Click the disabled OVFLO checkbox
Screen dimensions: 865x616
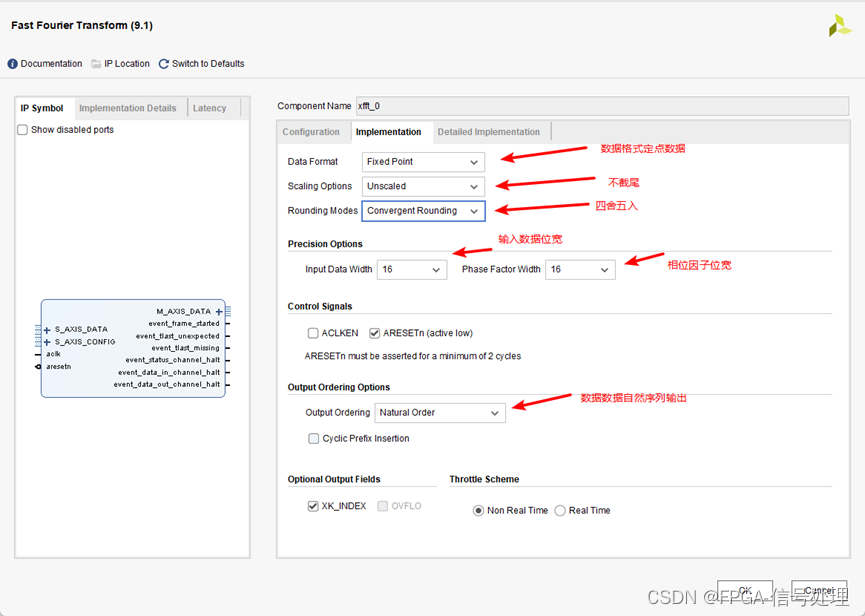[x=383, y=506]
